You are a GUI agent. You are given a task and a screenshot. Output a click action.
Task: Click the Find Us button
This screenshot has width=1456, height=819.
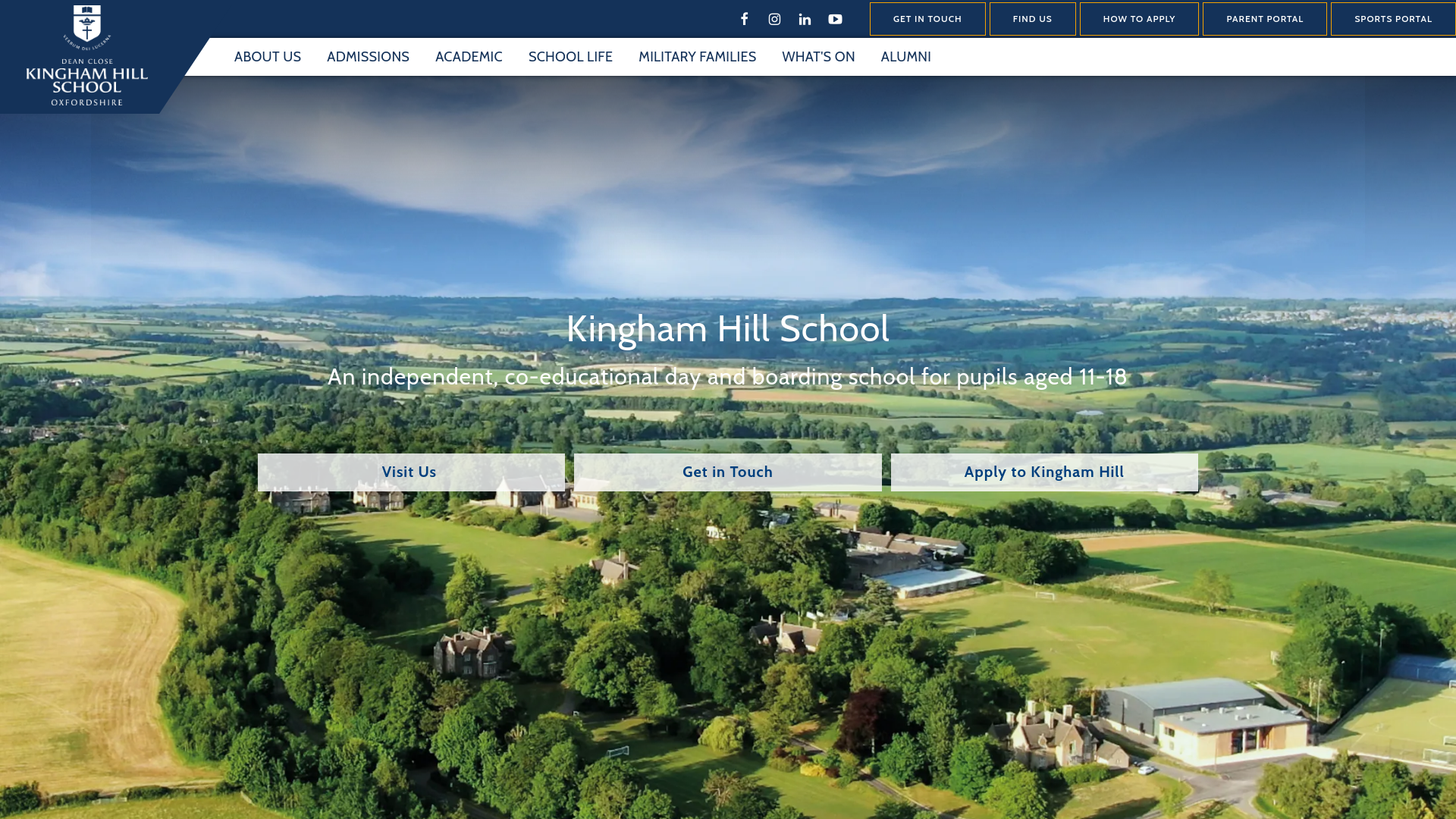click(1032, 19)
